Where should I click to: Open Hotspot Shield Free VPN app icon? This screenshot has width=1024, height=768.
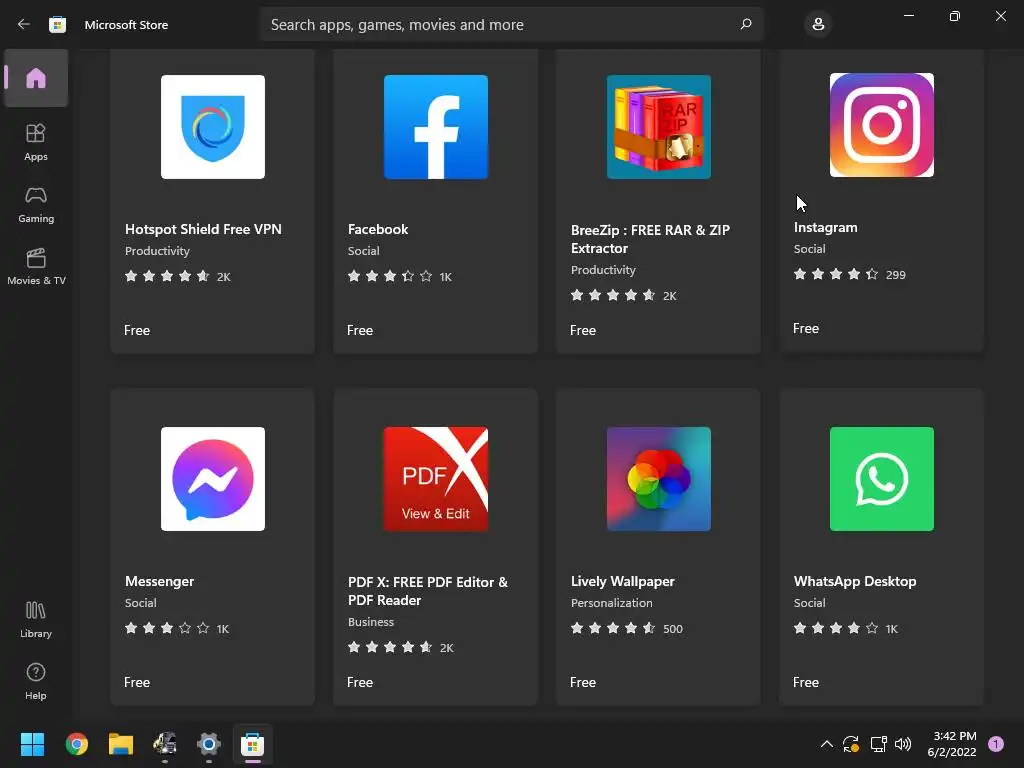coord(213,127)
